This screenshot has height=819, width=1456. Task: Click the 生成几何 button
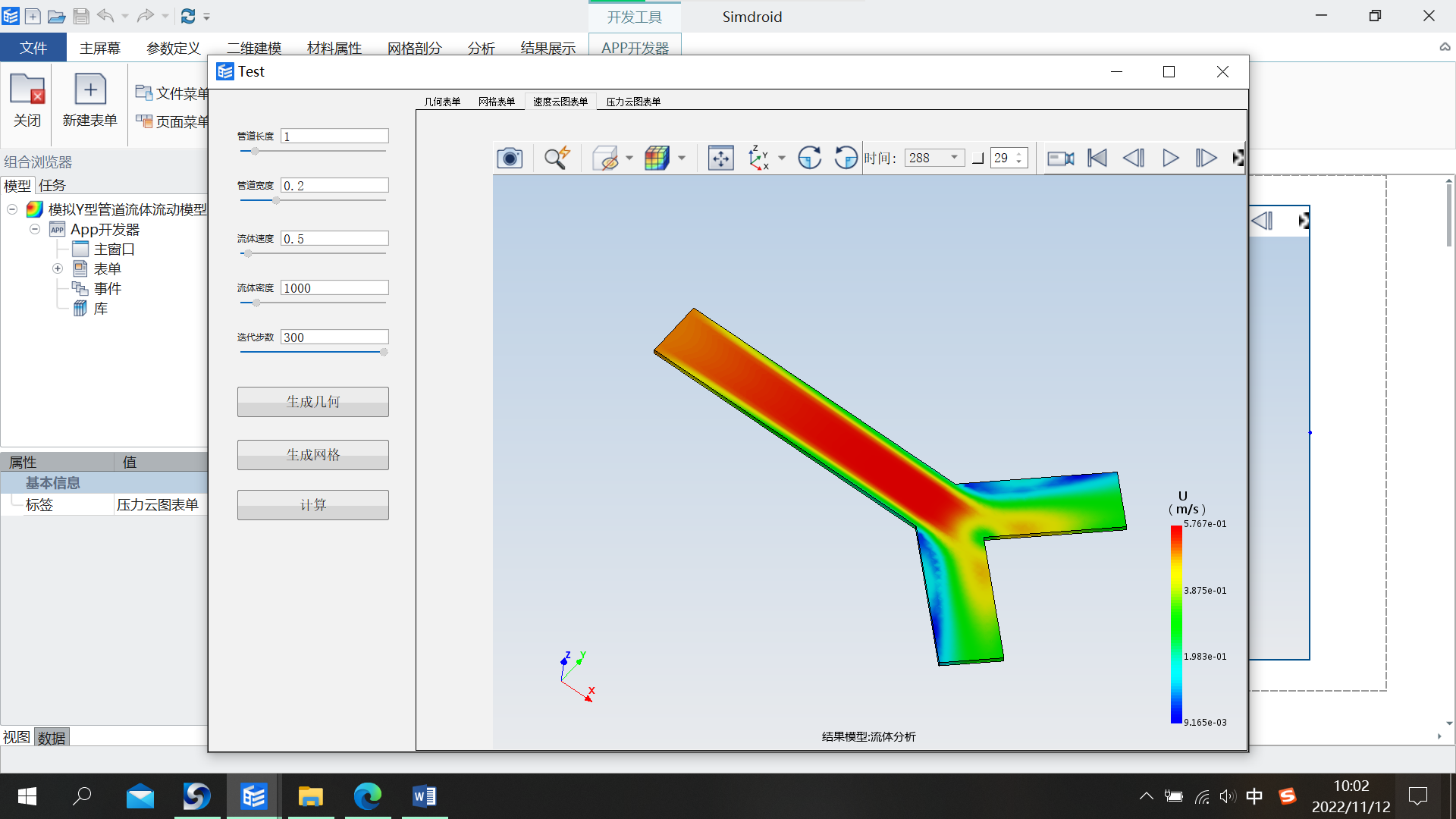pyautogui.click(x=313, y=402)
